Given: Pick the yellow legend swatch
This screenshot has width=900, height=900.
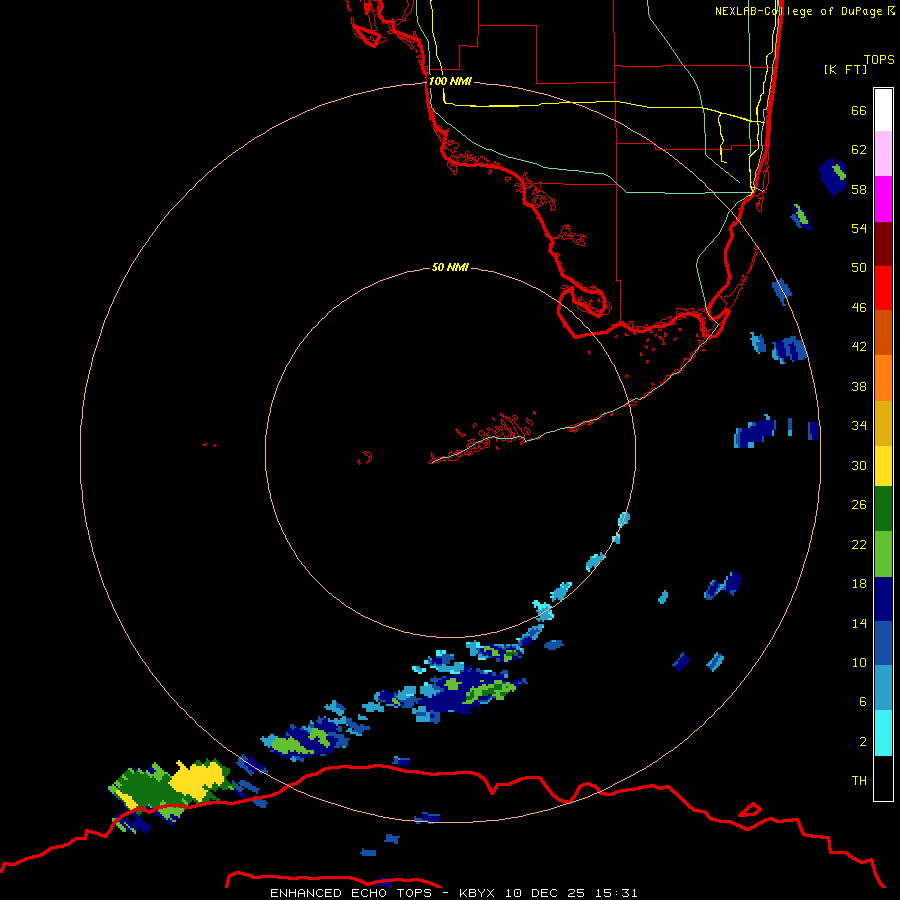Looking at the screenshot, I should [x=883, y=466].
